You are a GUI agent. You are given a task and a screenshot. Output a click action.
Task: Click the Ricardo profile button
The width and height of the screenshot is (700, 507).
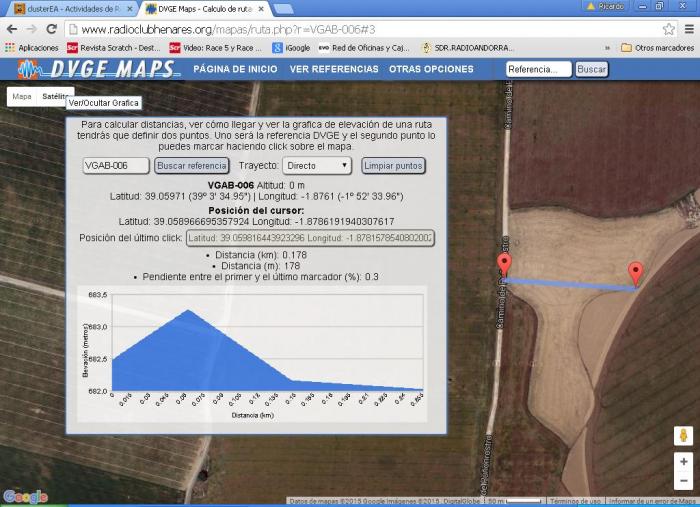[606, 6]
